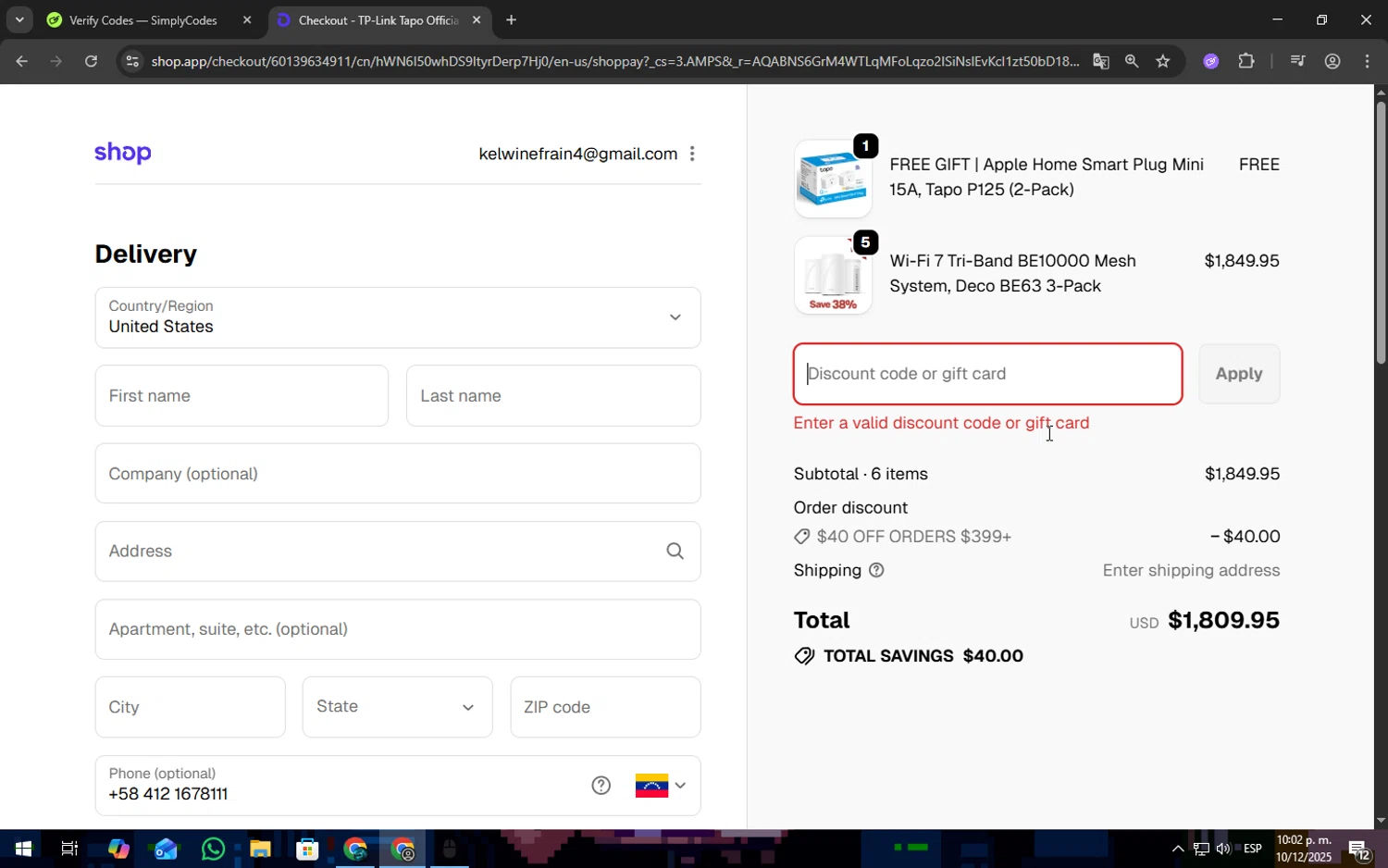The image size is (1388, 868).
Task: Open Windows Start menu
Action: (23, 849)
